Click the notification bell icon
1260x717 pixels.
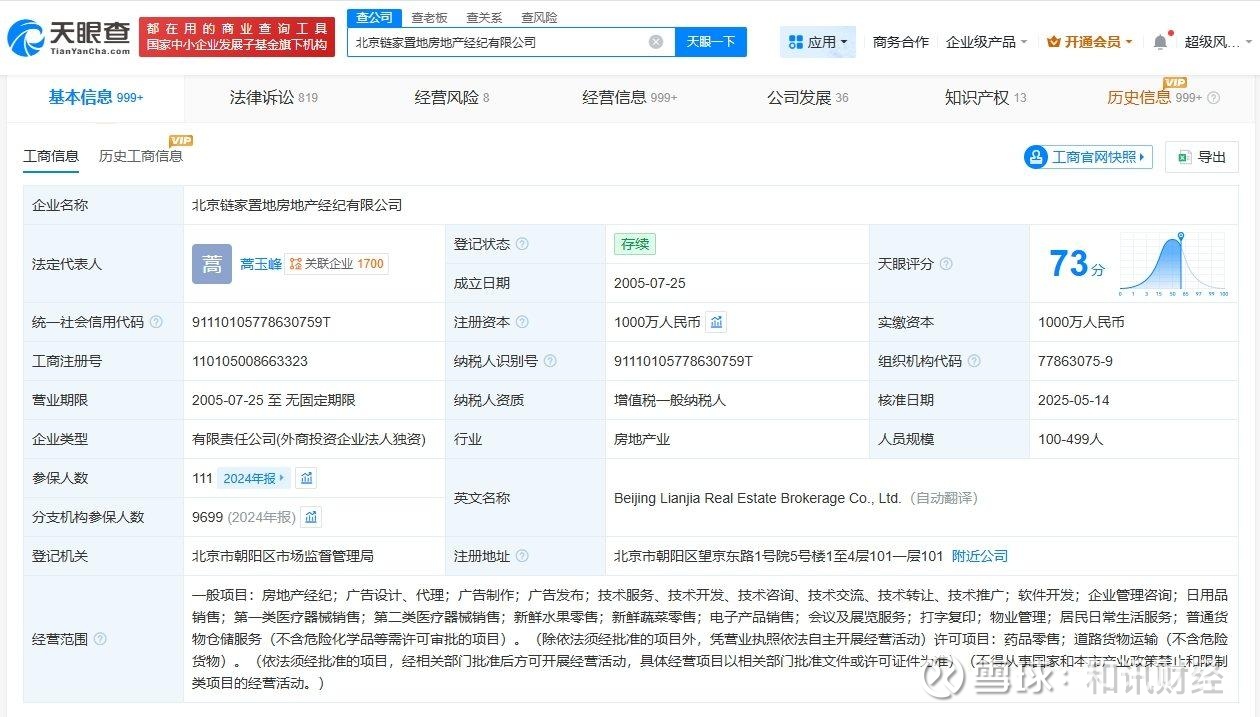click(x=1160, y=42)
